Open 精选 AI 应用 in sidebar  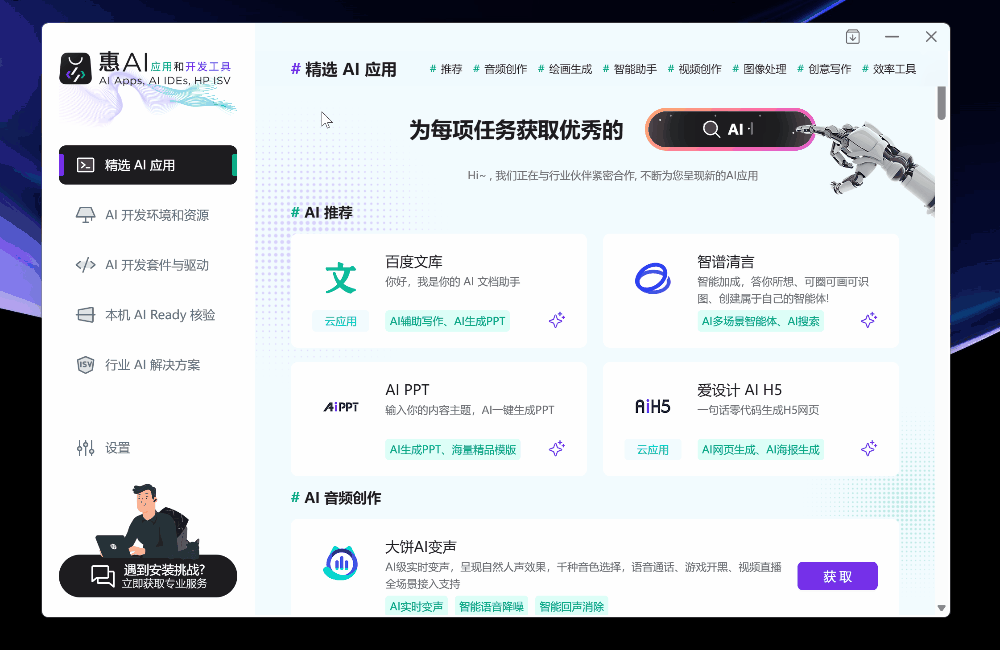click(148, 165)
